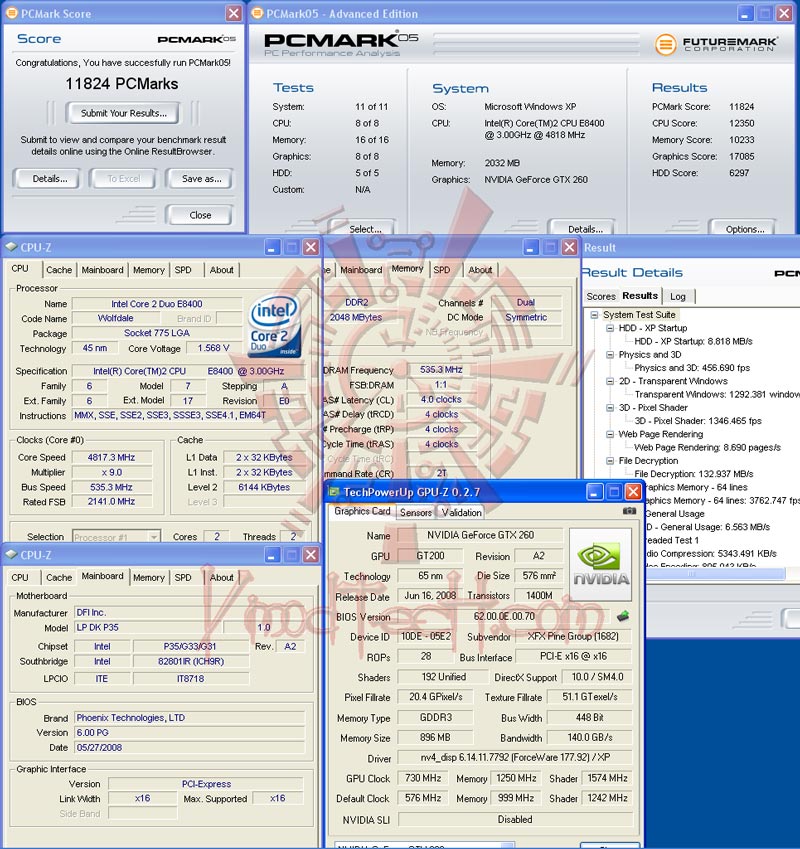Minimize the GPU-Z window
The height and width of the screenshot is (849, 800).
coord(594,492)
